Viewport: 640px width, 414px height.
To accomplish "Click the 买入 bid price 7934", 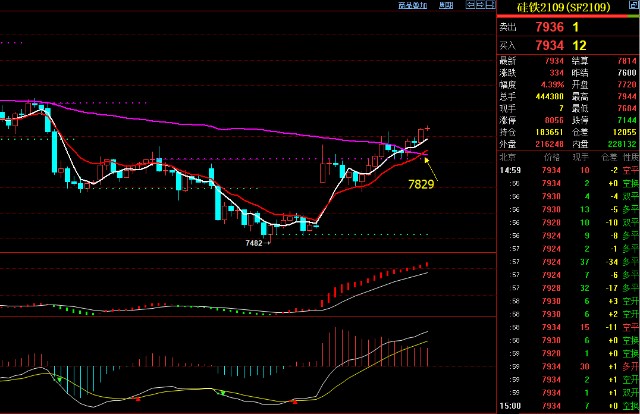I will [549, 45].
